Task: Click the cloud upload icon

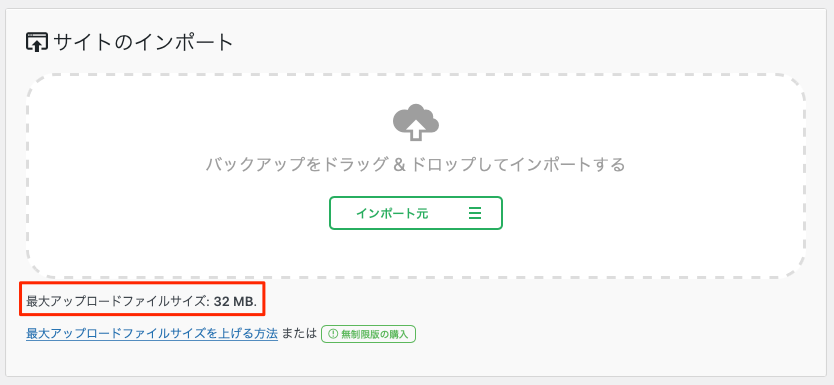Action: [x=416, y=122]
